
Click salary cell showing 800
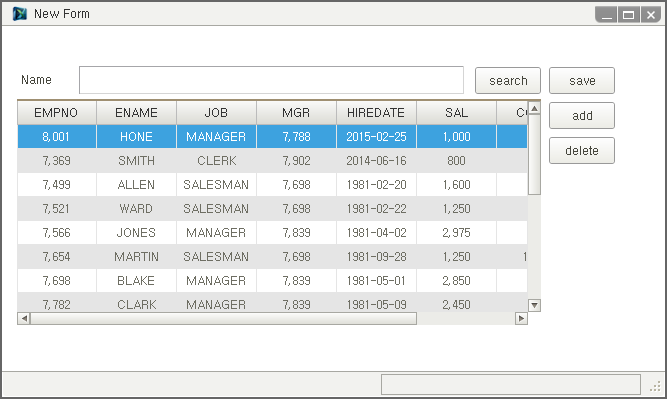[456, 161]
